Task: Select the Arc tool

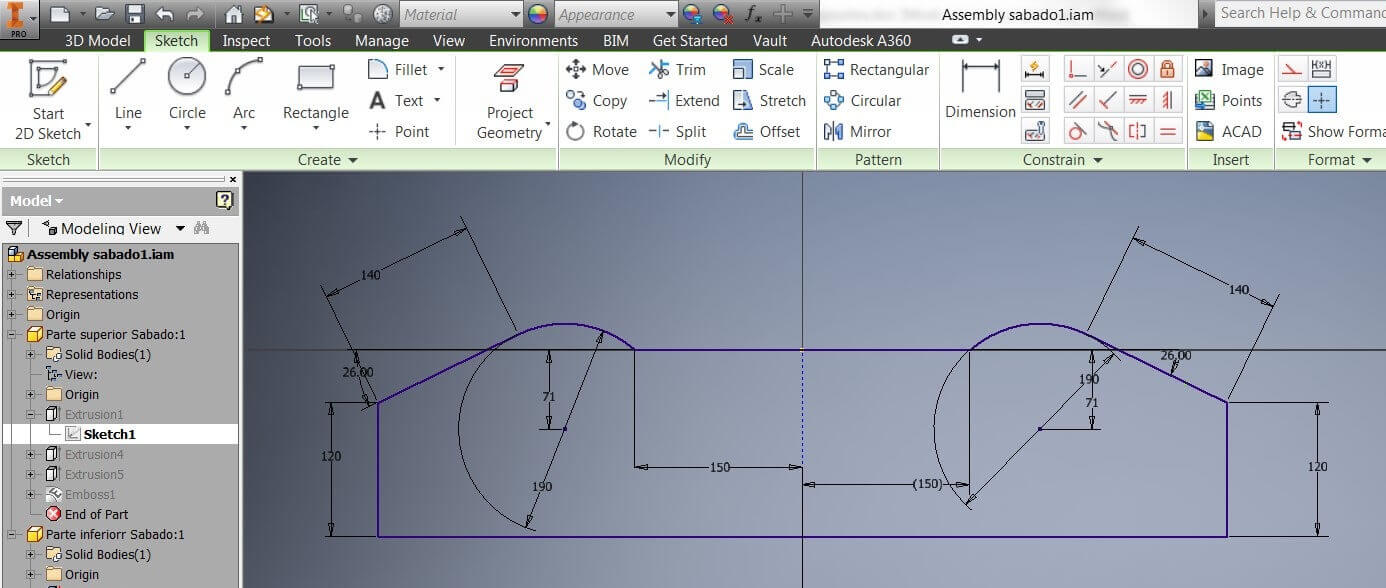Action: 244,94
